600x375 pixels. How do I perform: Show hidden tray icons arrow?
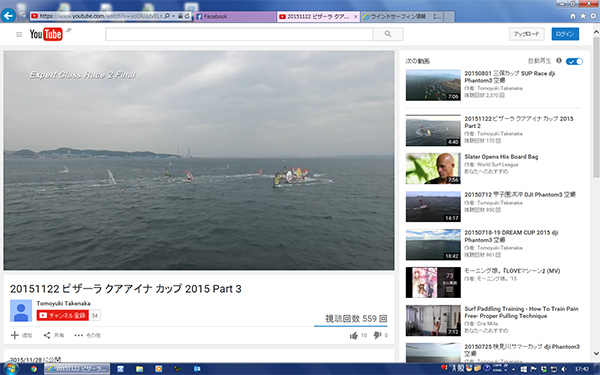point(513,369)
